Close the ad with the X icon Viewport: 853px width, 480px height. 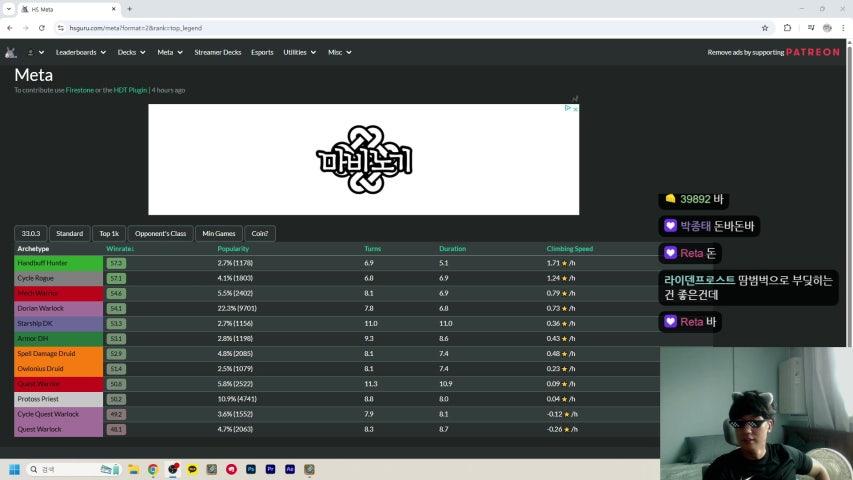576,109
